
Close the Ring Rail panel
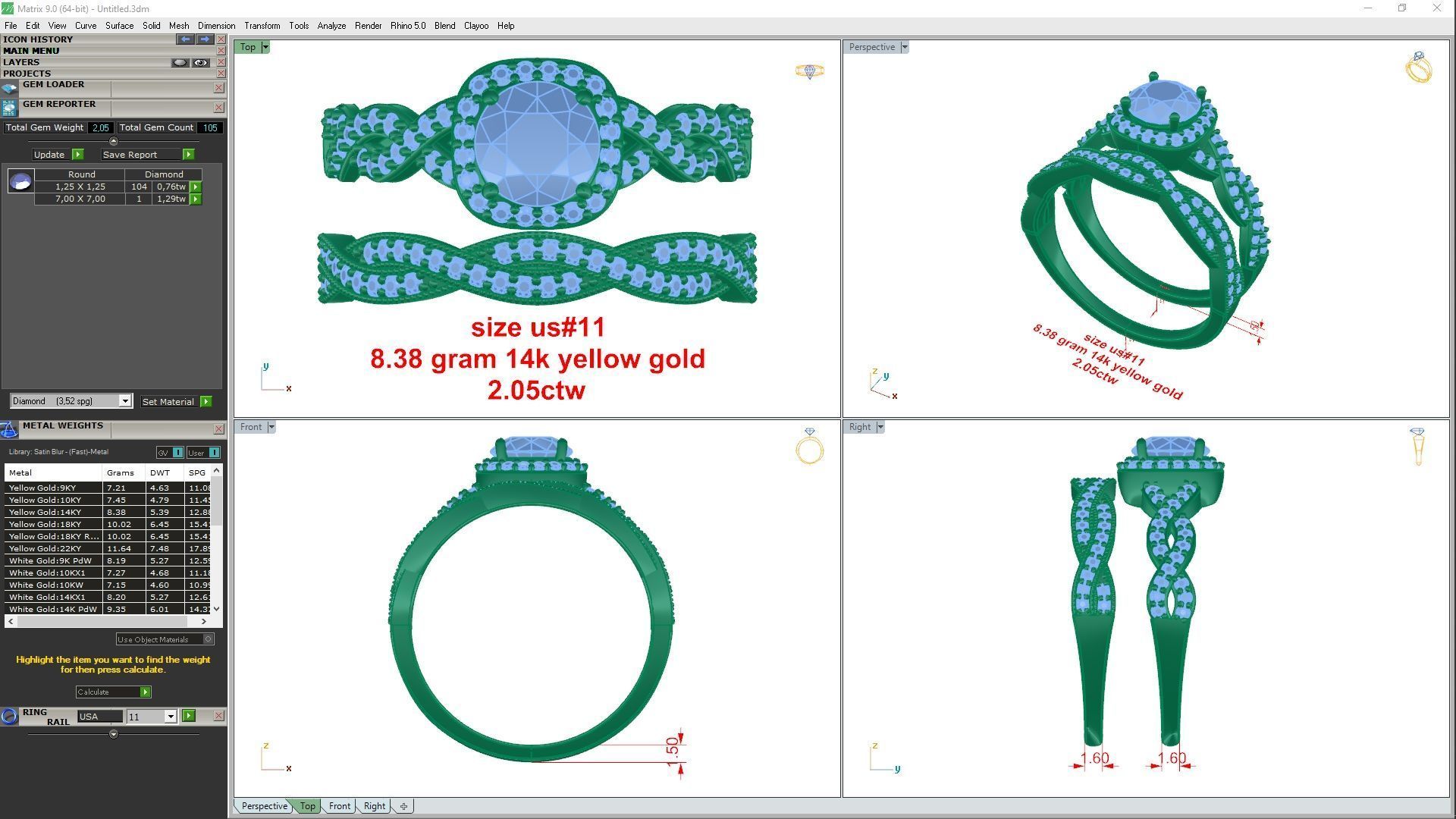coord(218,716)
